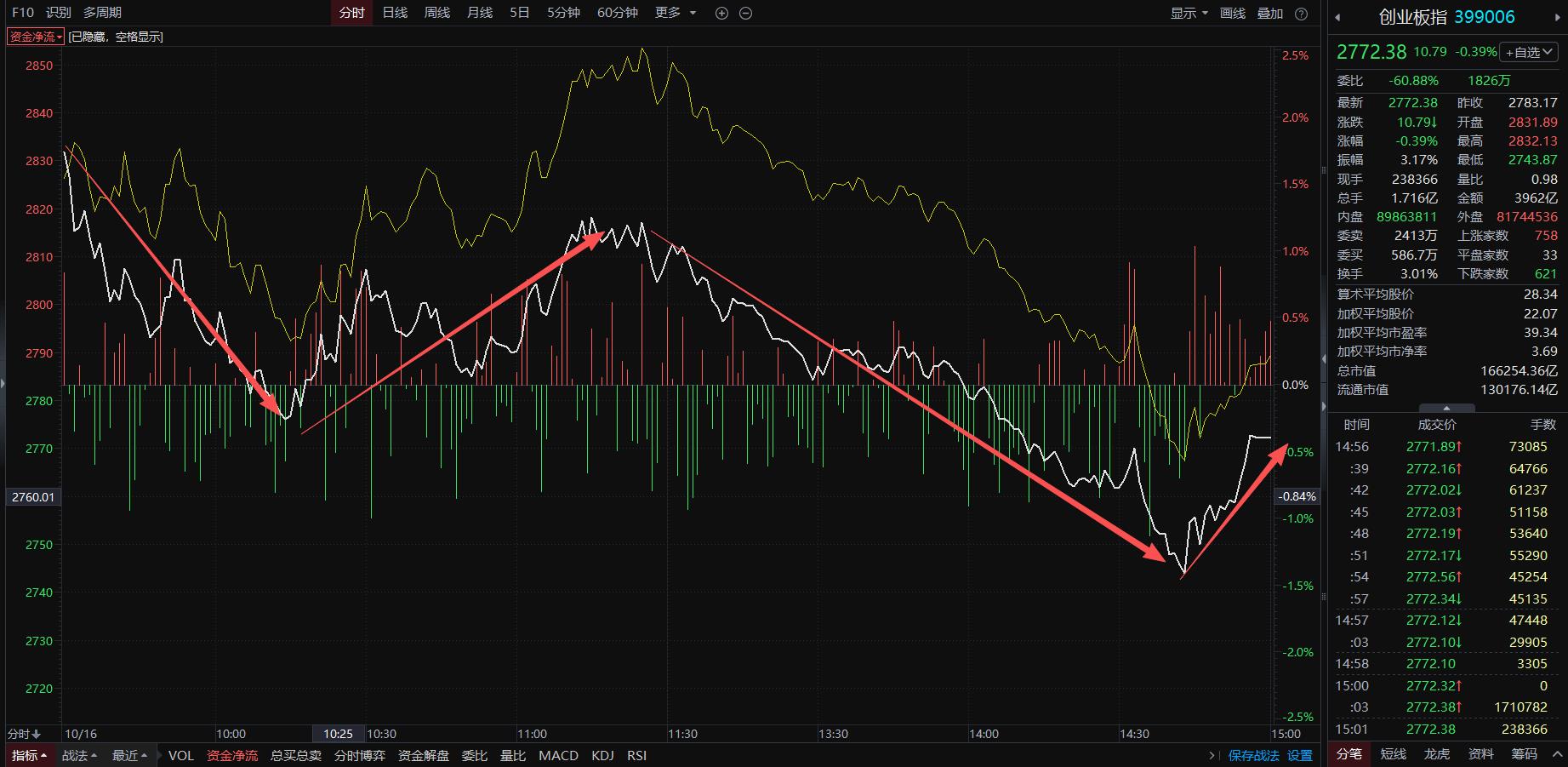Toggle the 资金解盘 indicator
The height and width of the screenshot is (767, 1568).
424,755
